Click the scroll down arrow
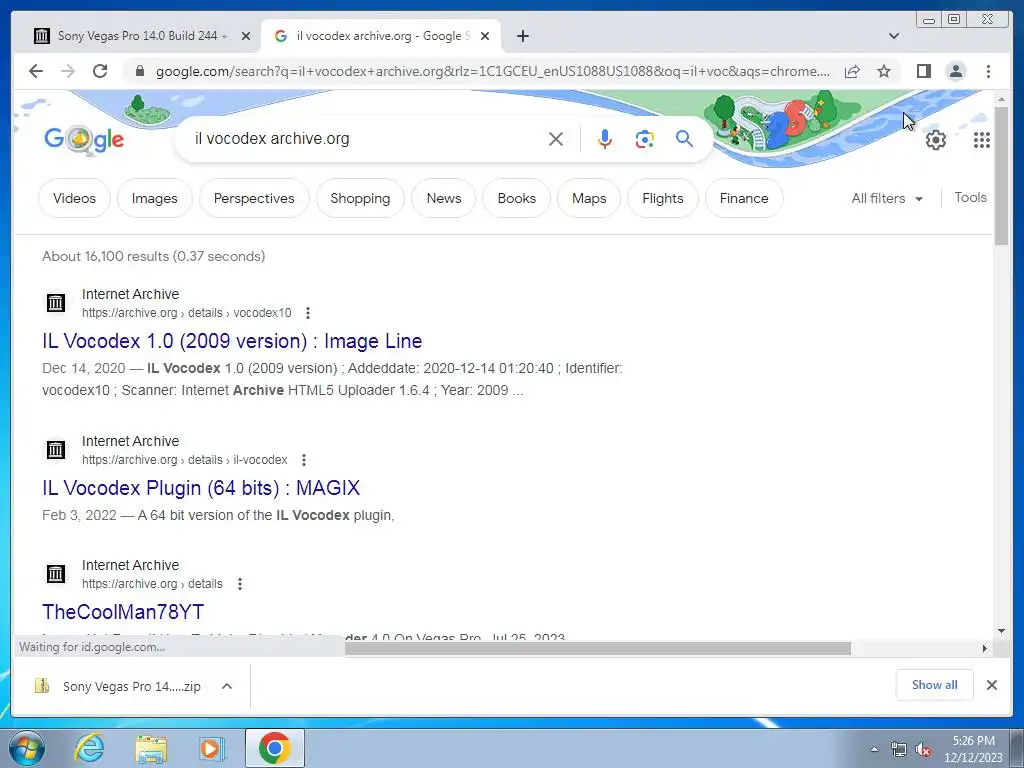The width and height of the screenshot is (1024, 768). point(1001,631)
